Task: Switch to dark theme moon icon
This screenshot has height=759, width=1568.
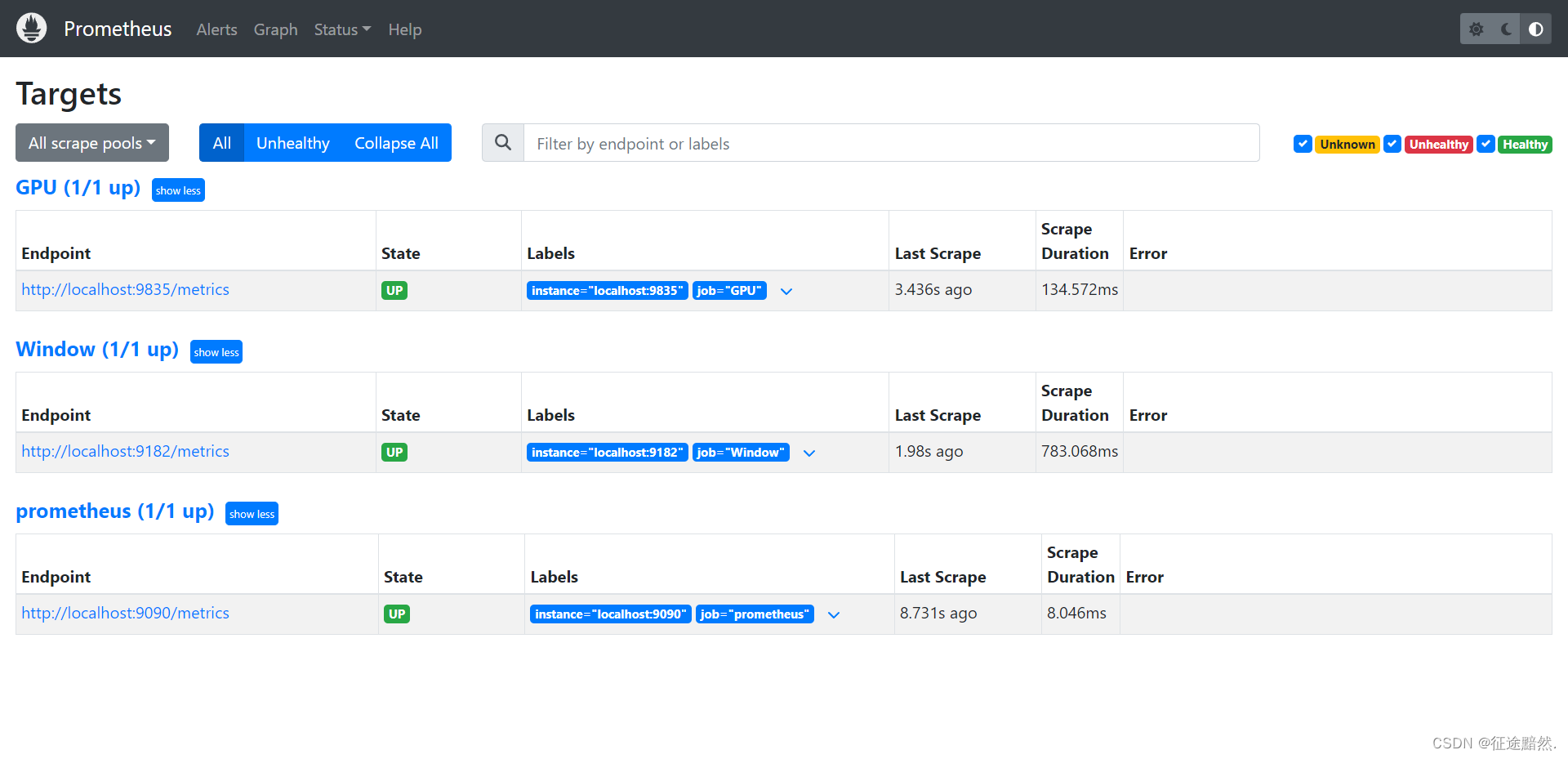Action: (x=1506, y=29)
